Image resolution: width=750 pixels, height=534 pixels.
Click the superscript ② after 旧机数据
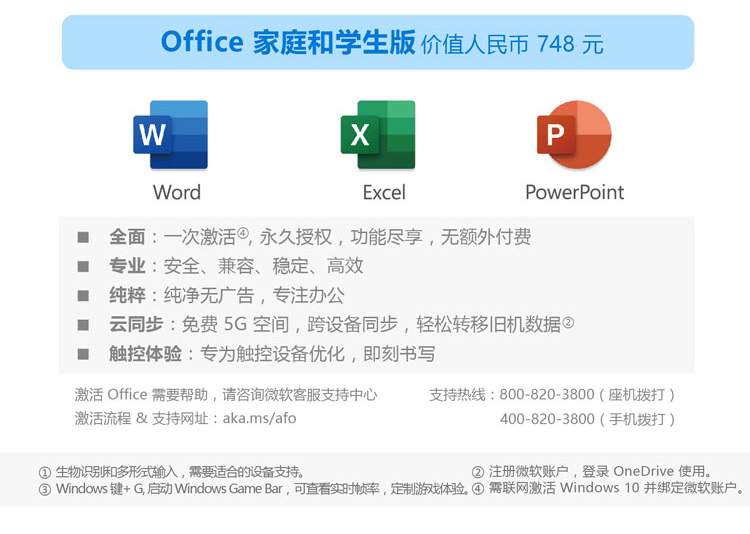568,322
